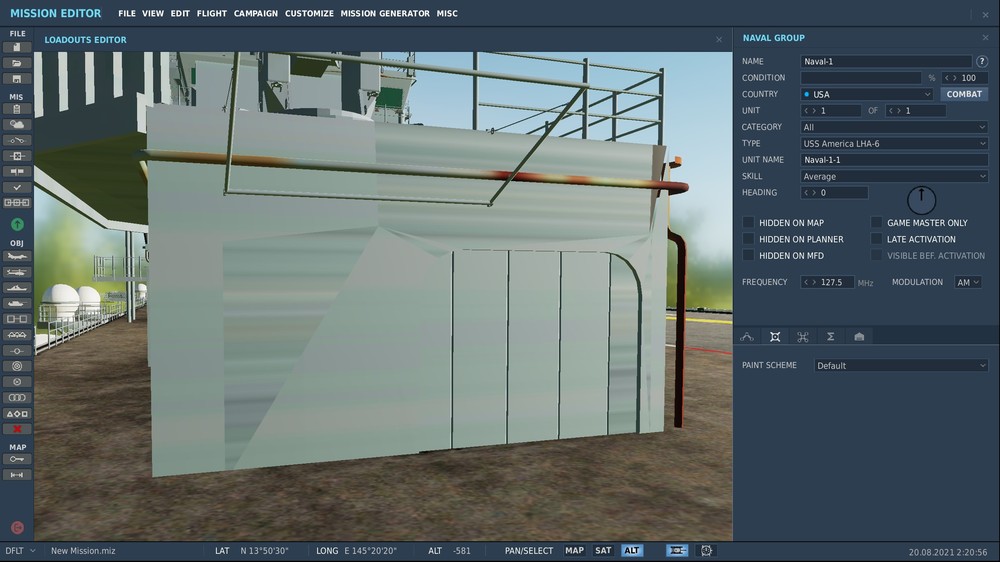The height and width of the screenshot is (562, 1000).
Task: Select the ground vehicle tank tool
Action: (x=17, y=304)
